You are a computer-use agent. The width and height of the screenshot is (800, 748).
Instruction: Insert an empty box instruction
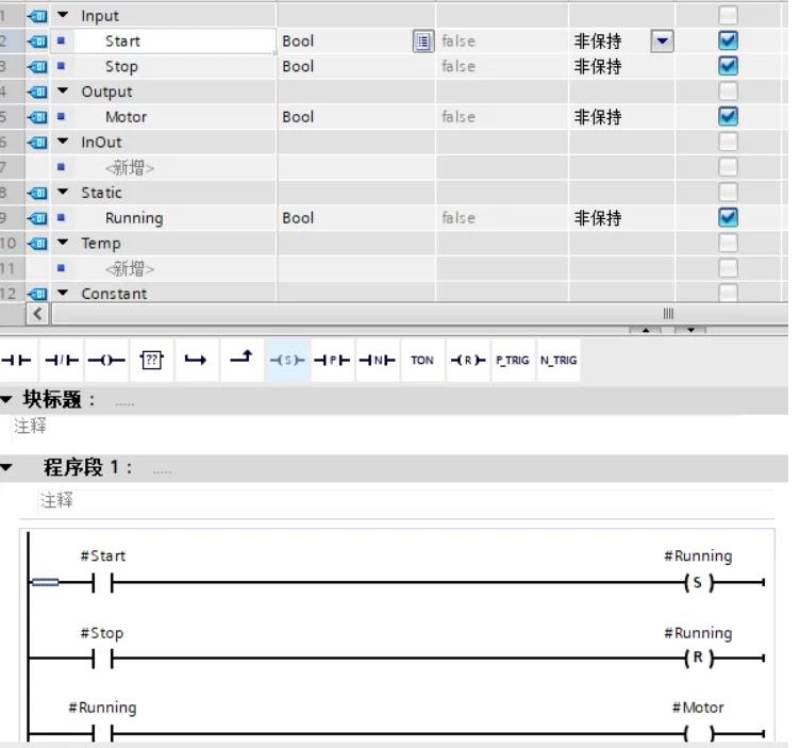[152, 360]
